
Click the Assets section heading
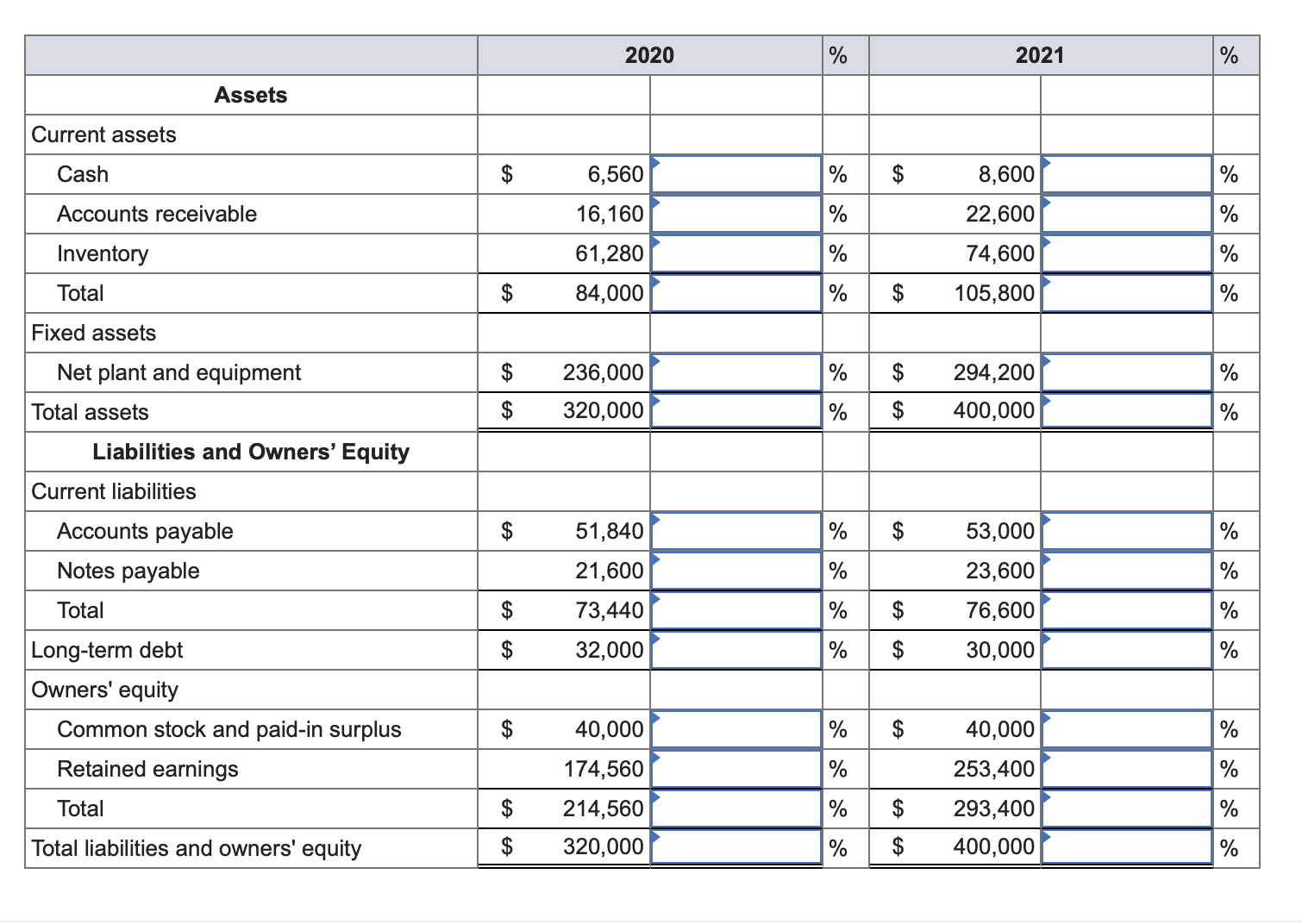coord(250,95)
